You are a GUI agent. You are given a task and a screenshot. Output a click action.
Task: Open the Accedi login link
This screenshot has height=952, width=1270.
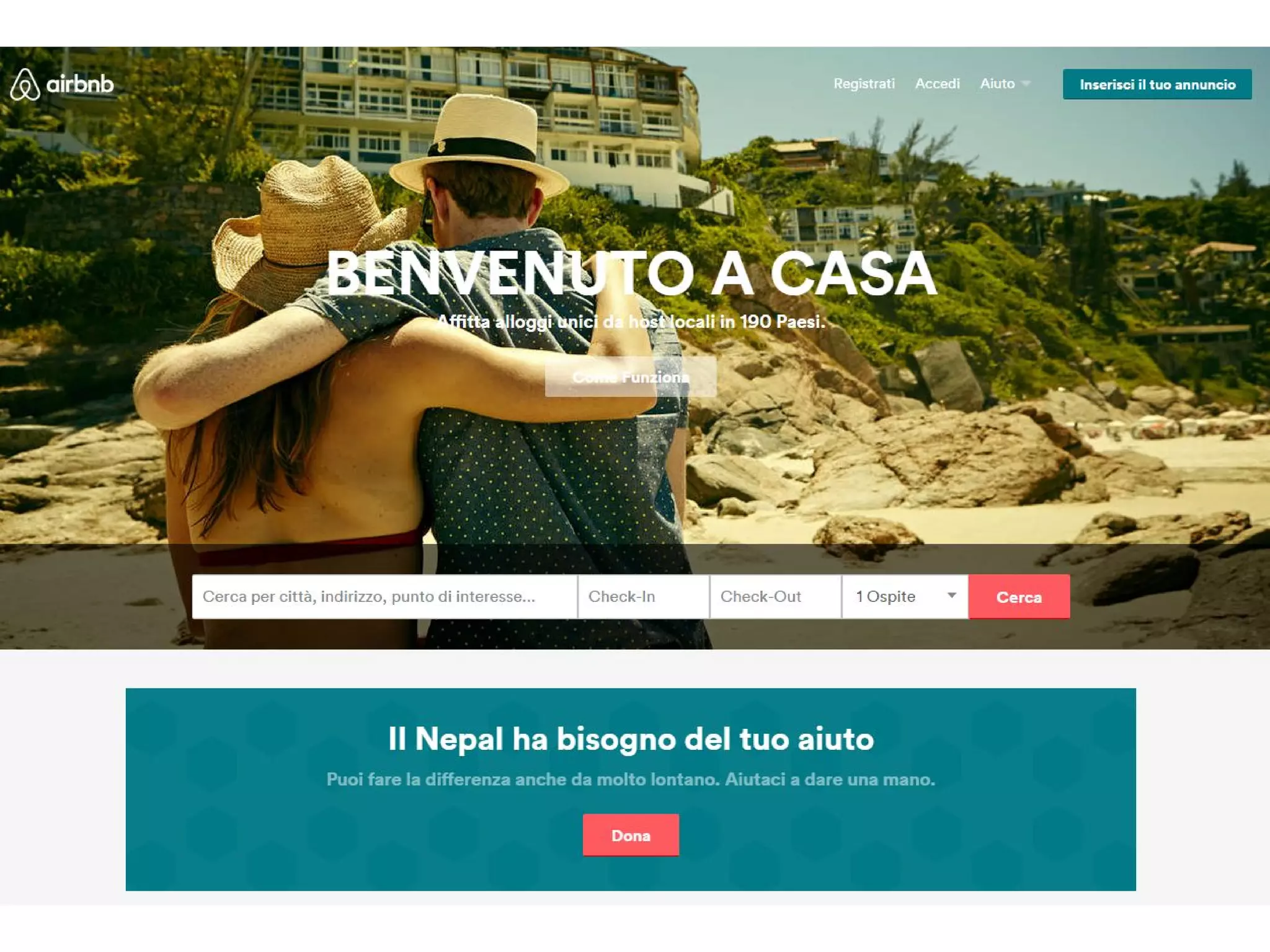point(937,84)
